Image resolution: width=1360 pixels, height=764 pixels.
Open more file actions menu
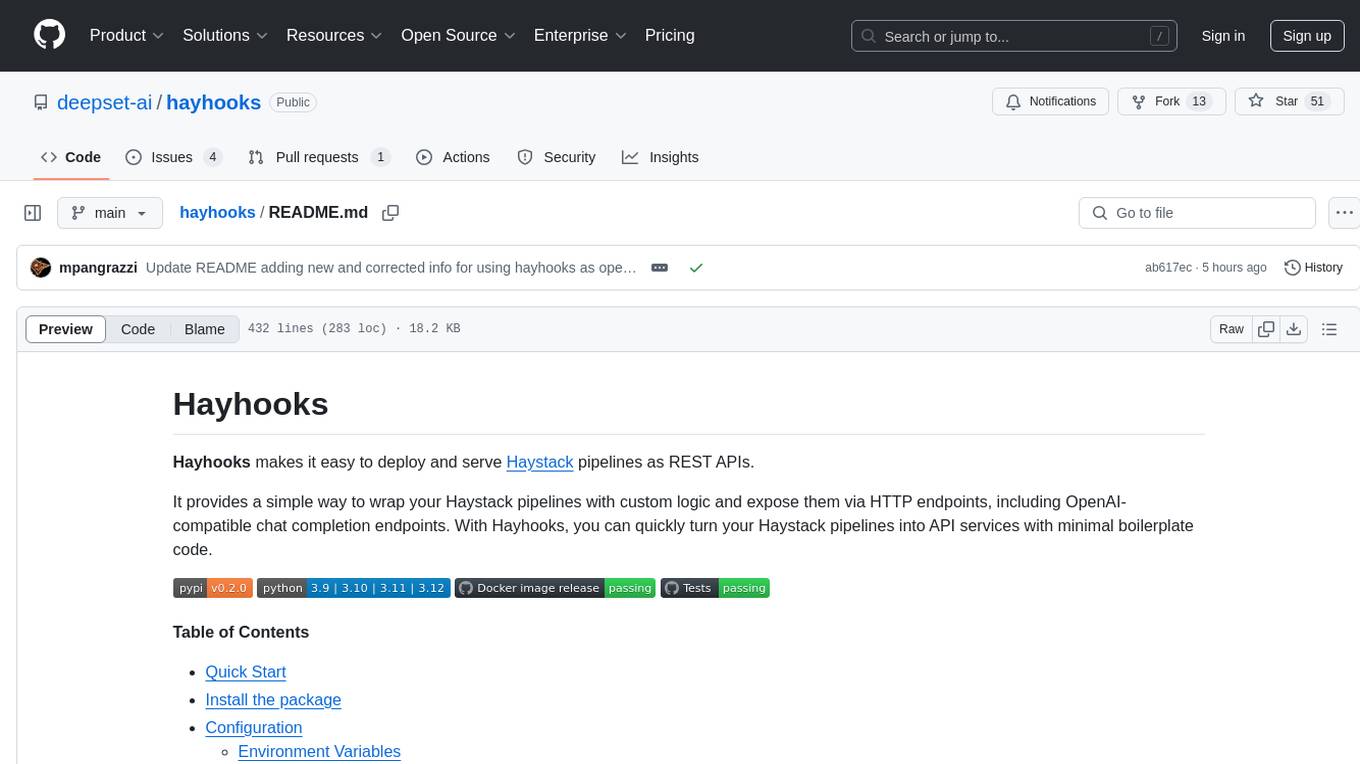pos(1344,213)
